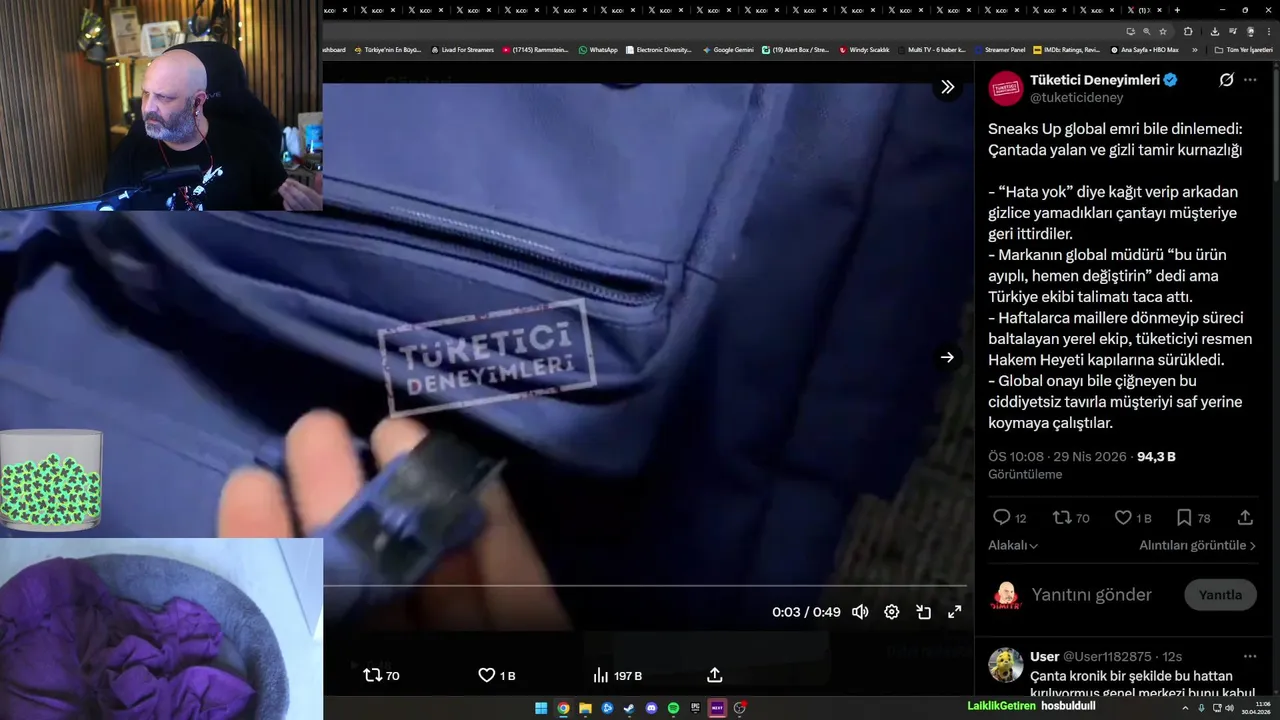
Task: Open Discord from the taskbar
Action: point(651,708)
